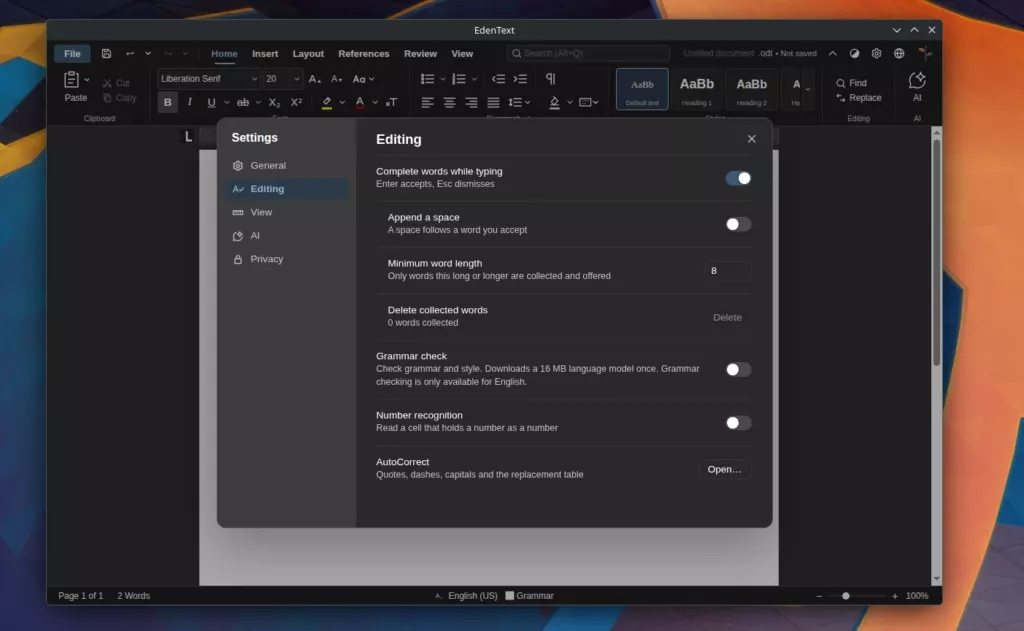Click Delete for collected words
Viewport: 1024px width, 631px height.
(727, 317)
